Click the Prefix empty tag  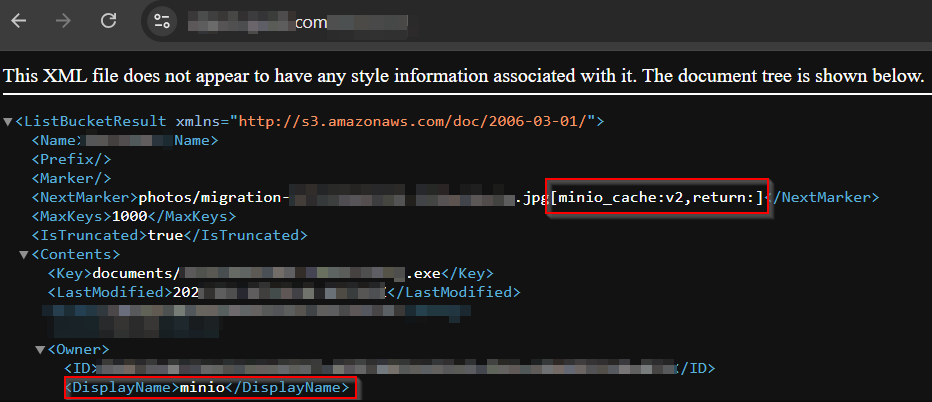(71, 159)
